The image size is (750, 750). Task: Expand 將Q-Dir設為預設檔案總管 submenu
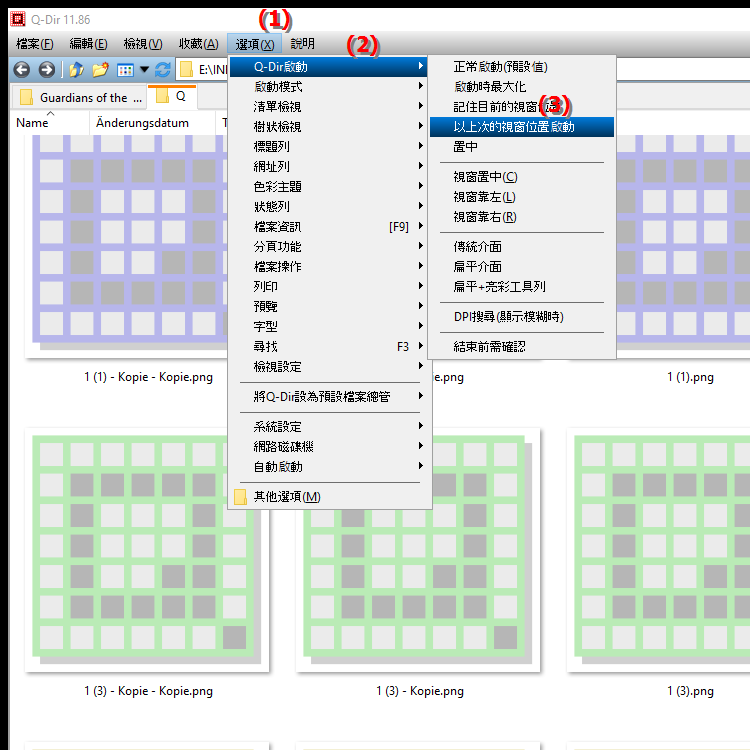point(329,397)
